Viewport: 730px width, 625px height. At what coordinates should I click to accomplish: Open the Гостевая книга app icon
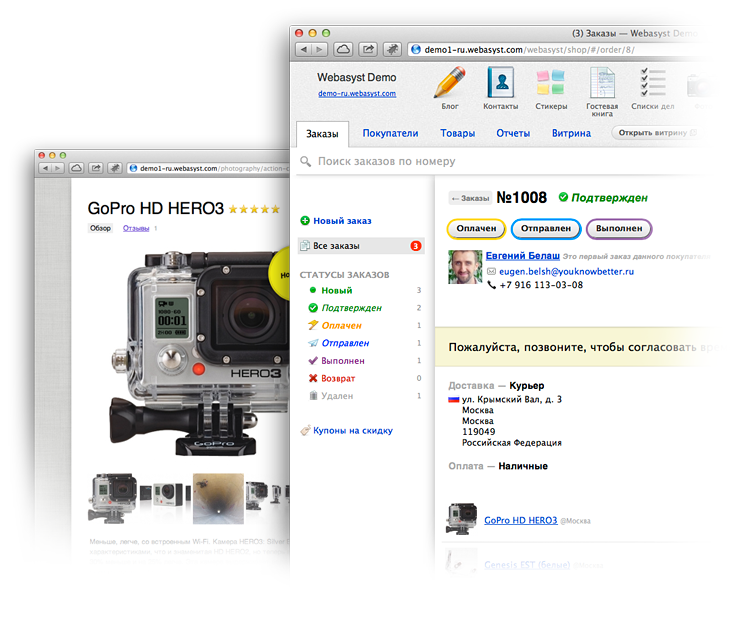pyautogui.click(x=602, y=82)
